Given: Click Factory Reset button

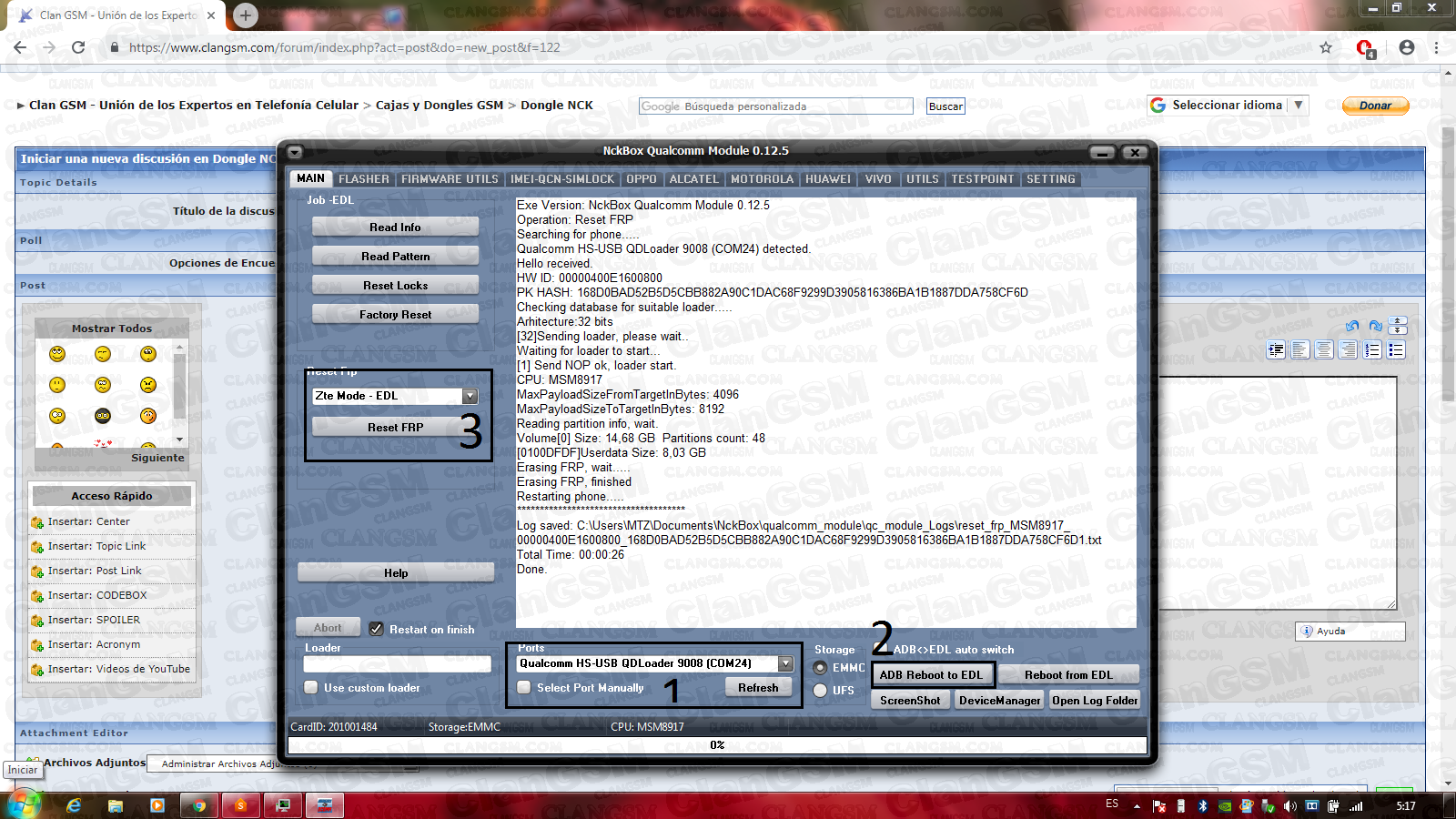Looking at the screenshot, I should pos(395,315).
